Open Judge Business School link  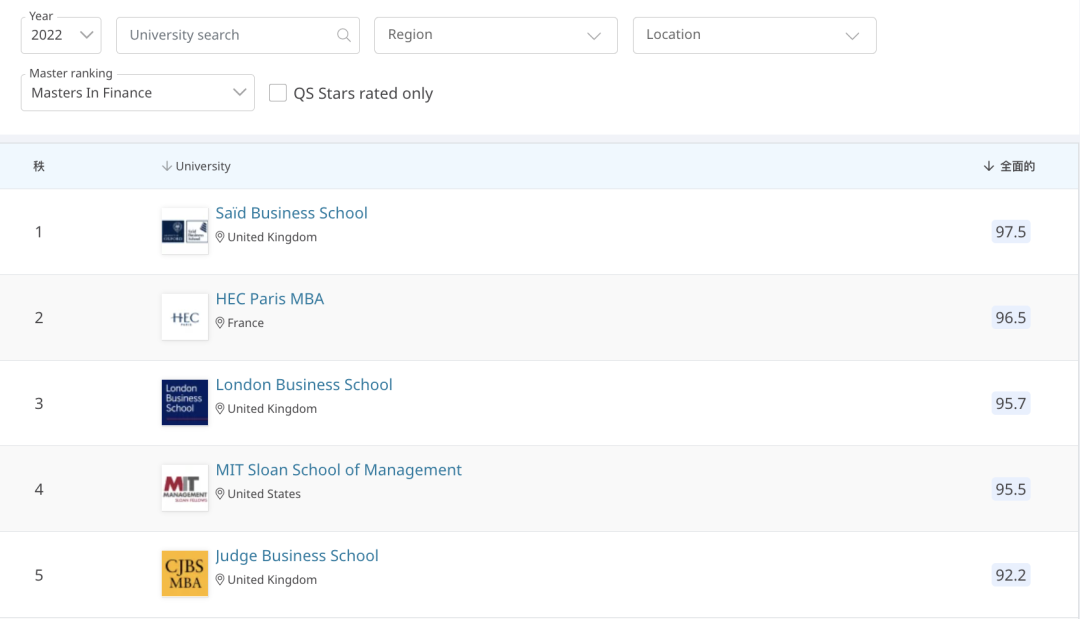click(297, 556)
